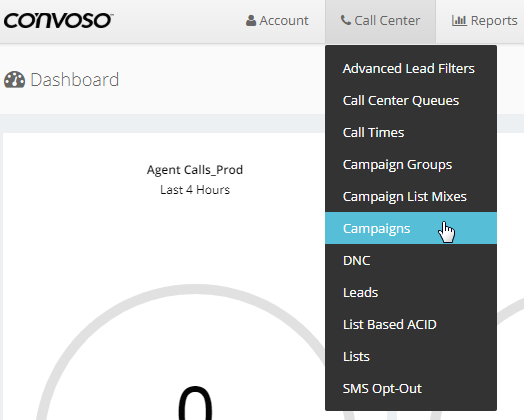Image resolution: width=524 pixels, height=420 pixels.
Task: Select Advanced Lead Filters from menu
Action: click(411, 68)
